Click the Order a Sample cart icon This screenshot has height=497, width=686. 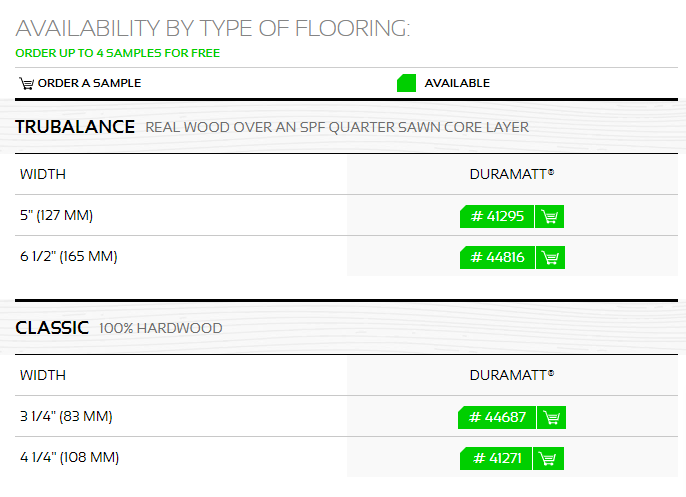26,83
